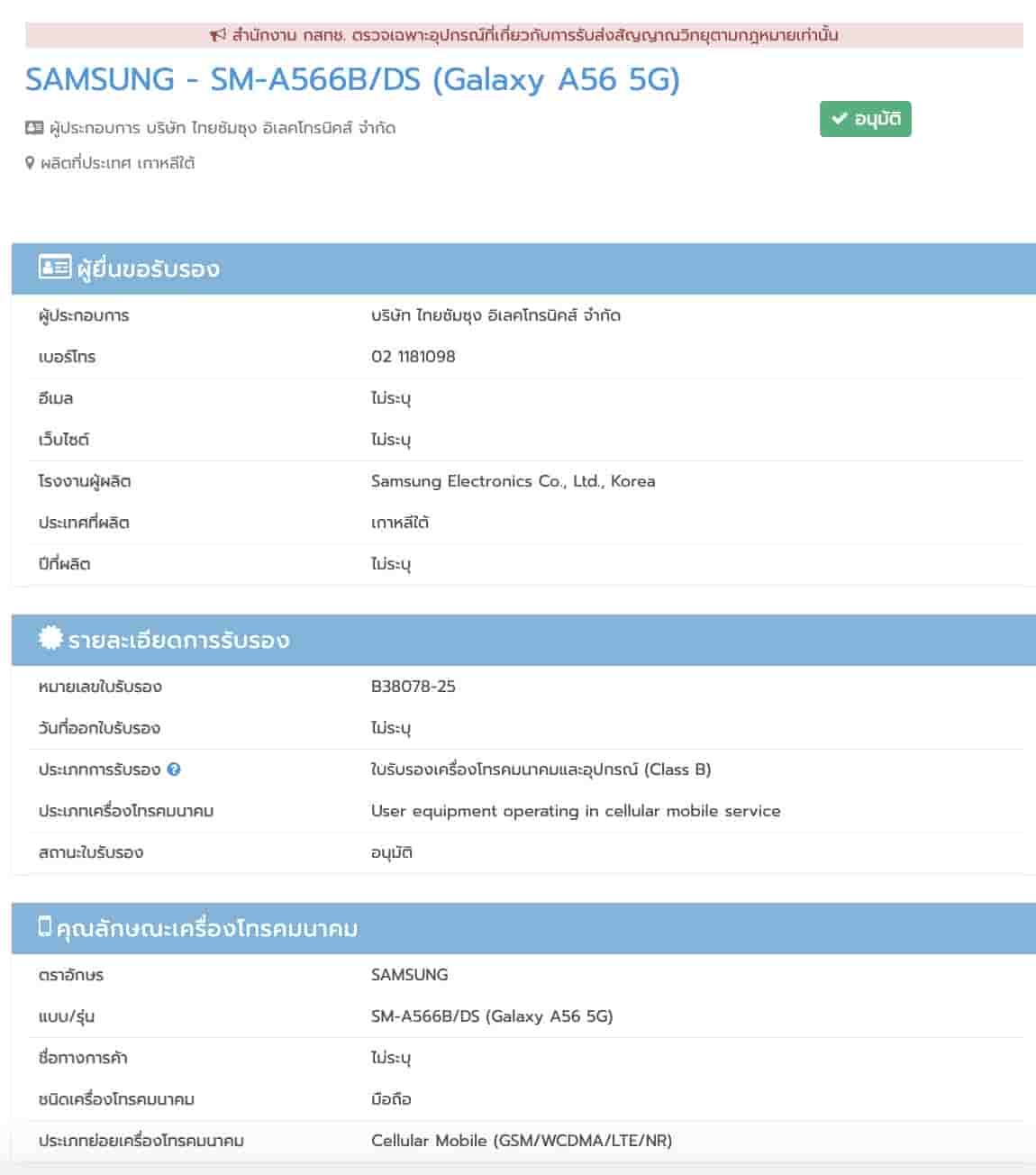Click the badge icon in รายละเอียดการรับรอง header
Viewport: 1036px width, 1175px height.
click(x=50, y=639)
